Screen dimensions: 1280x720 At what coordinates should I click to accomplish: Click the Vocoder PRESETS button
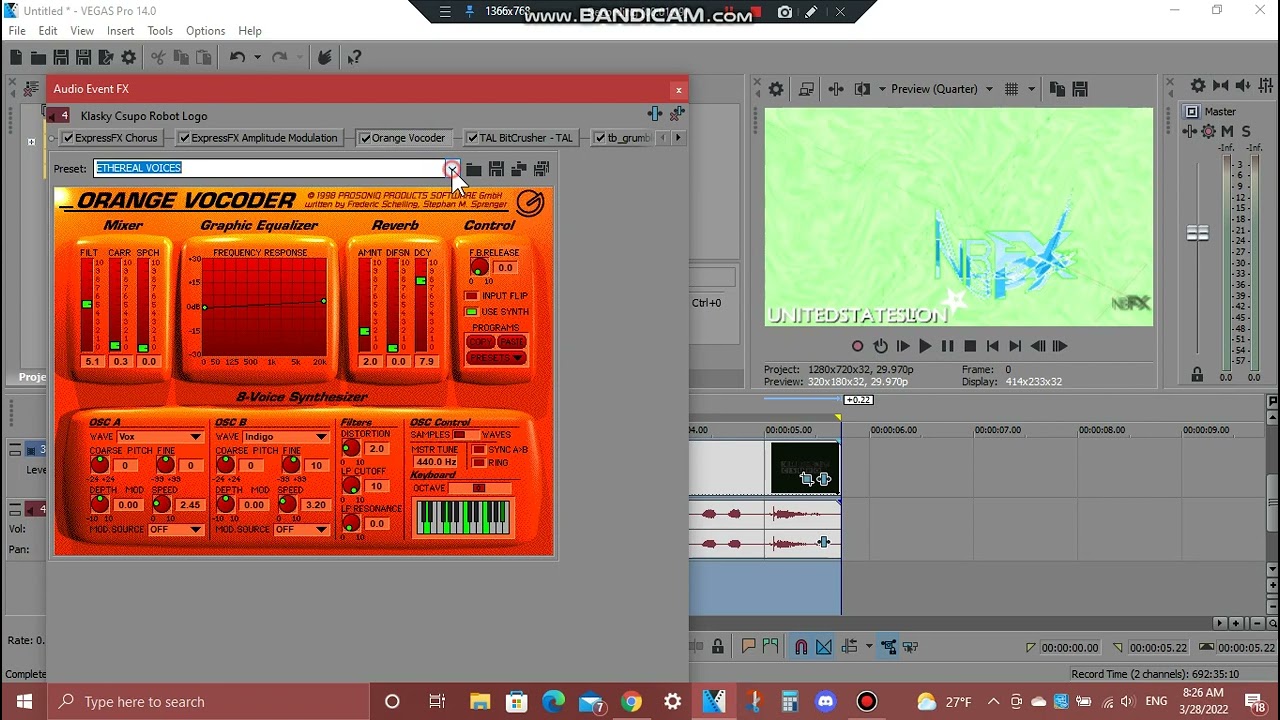(496, 358)
